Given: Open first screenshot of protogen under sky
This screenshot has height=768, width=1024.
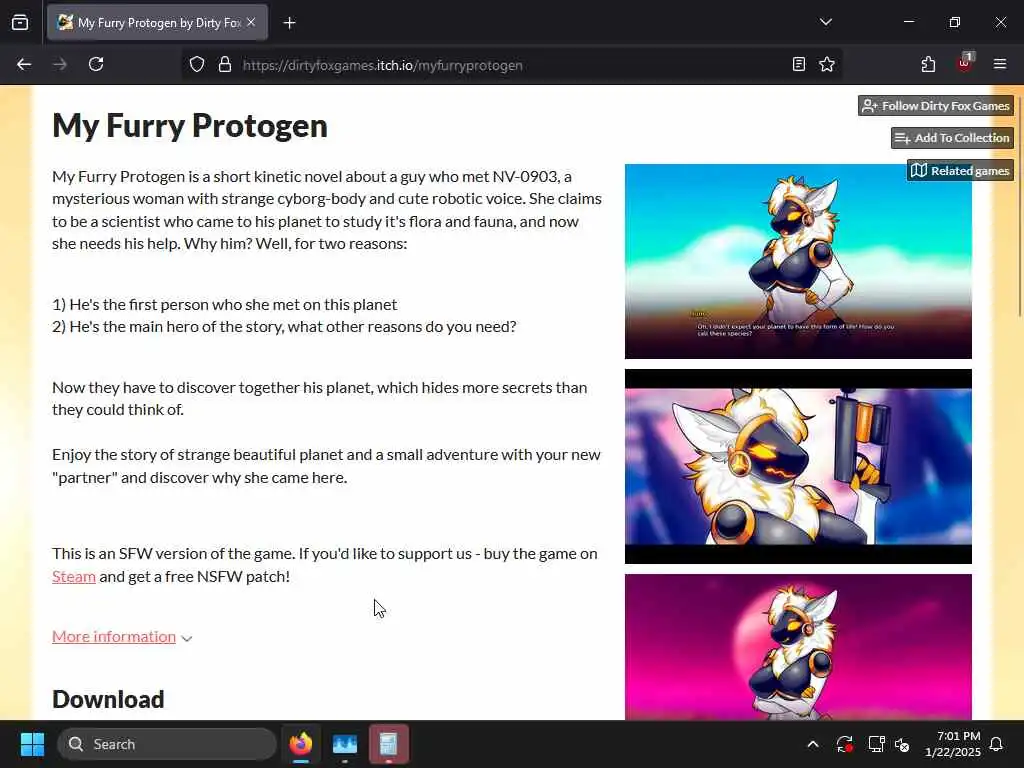Looking at the screenshot, I should (798, 261).
